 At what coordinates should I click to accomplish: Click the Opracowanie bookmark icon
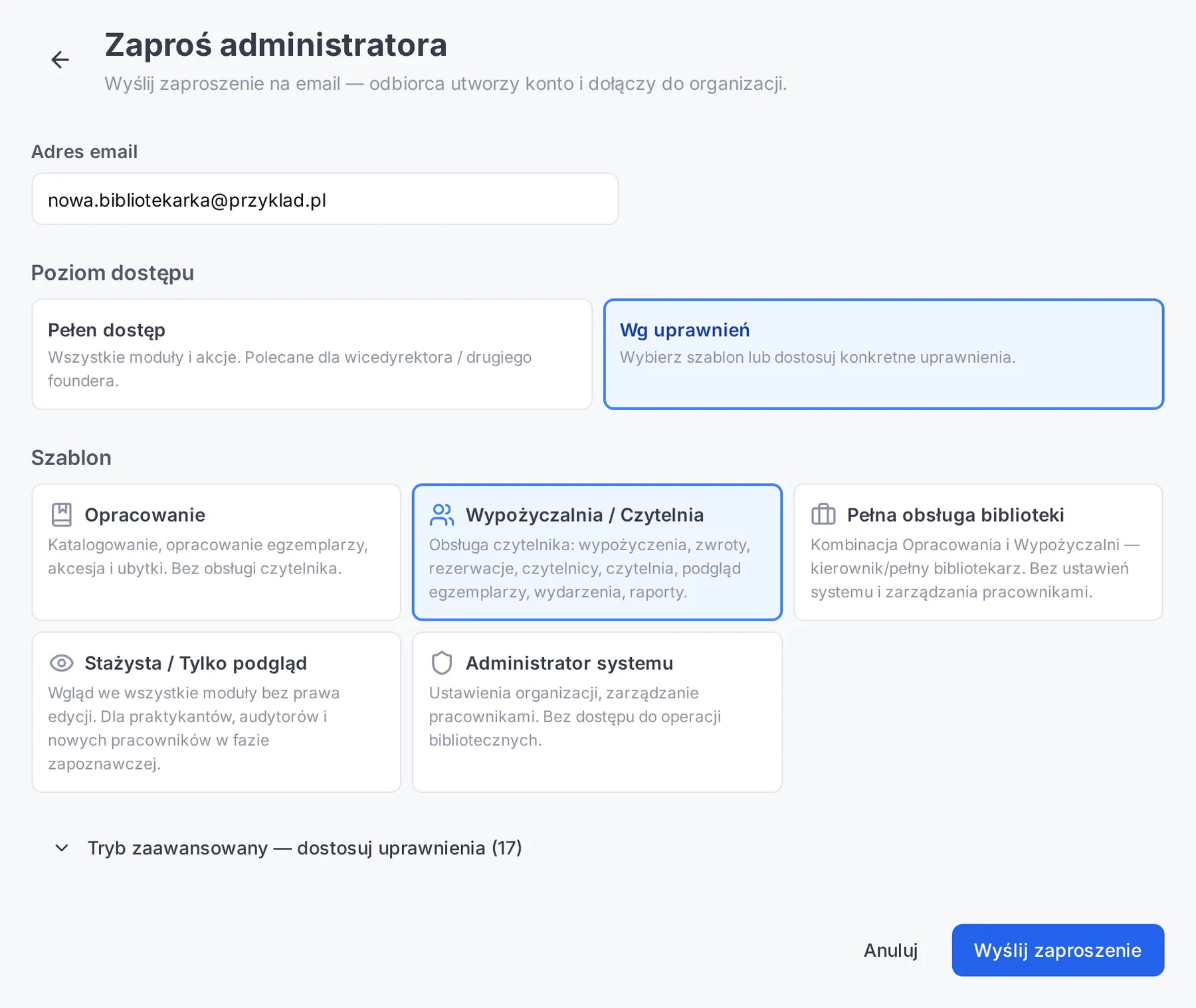click(x=61, y=515)
